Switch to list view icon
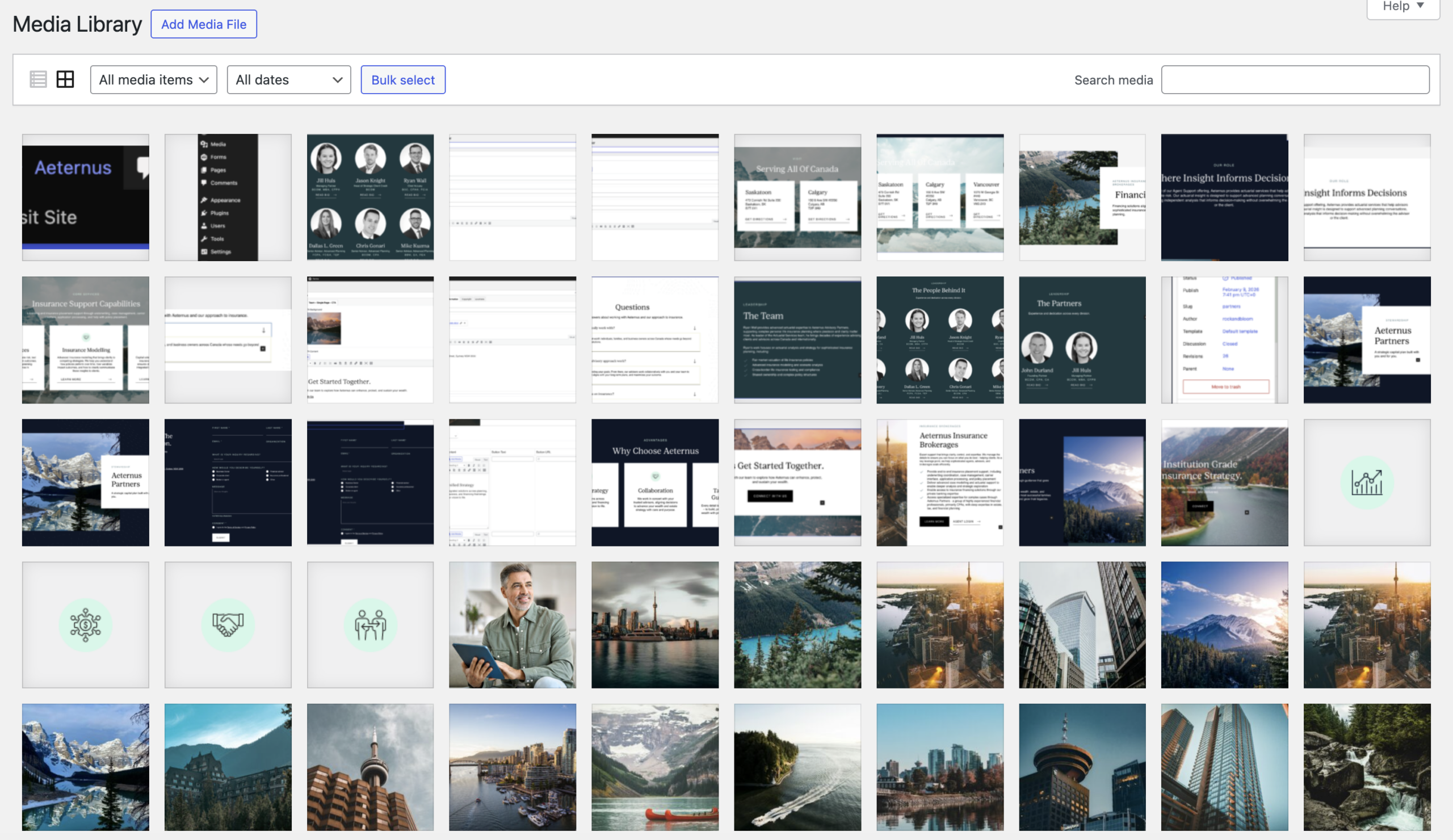 point(38,79)
